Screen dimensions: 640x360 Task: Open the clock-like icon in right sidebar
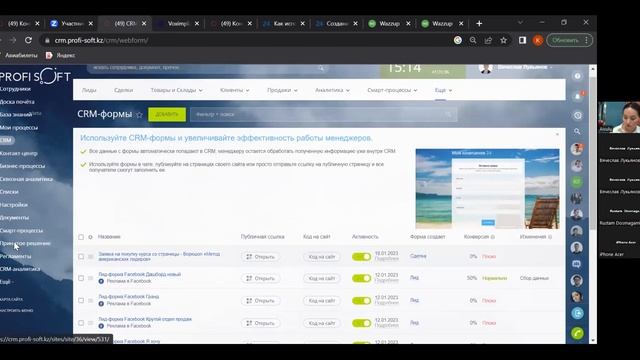point(577,116)
